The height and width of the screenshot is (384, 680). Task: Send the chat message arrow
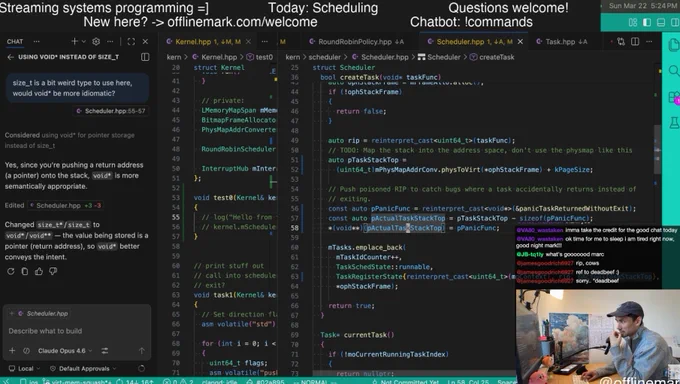pos(141,351)
